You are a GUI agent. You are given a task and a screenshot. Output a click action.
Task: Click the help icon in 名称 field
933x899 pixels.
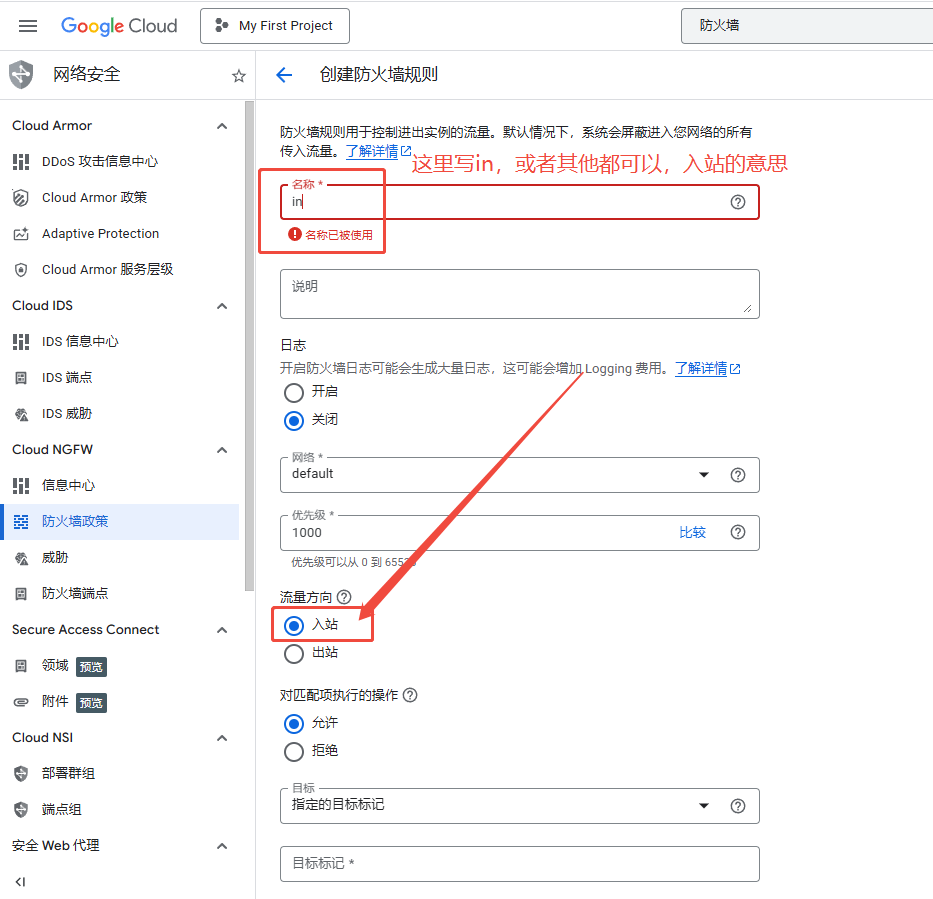point(738,202)
